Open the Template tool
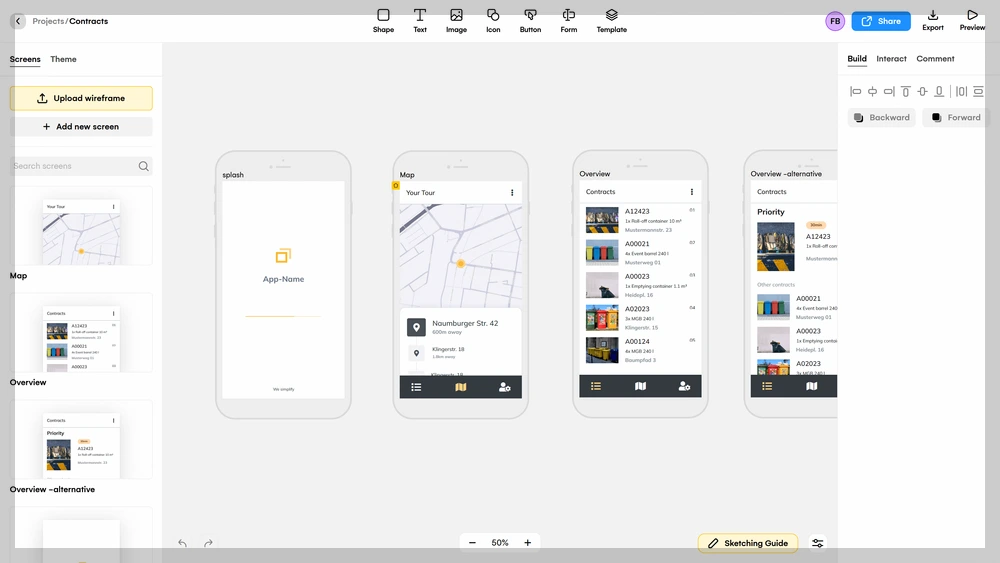The image size is (1000, 563). click(612, 20)
